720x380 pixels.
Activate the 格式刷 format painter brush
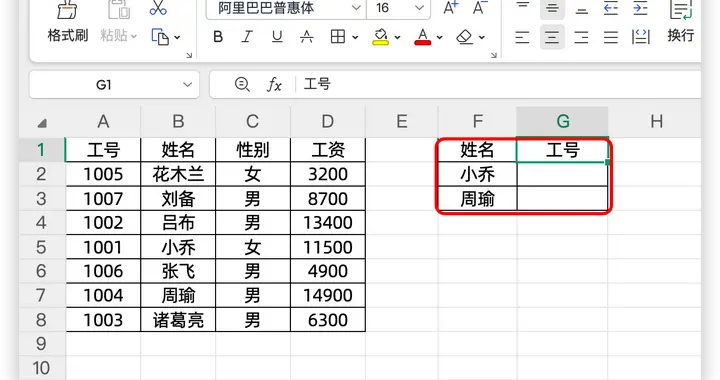tap(68, 22)
